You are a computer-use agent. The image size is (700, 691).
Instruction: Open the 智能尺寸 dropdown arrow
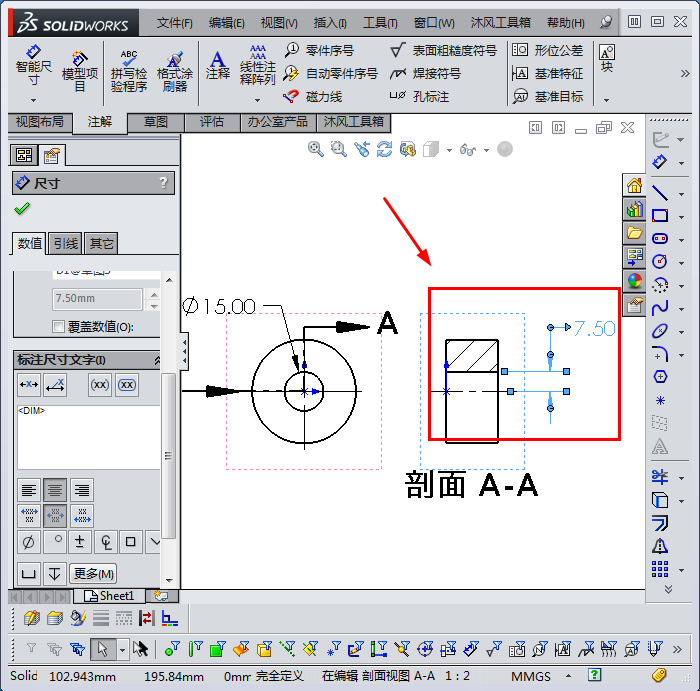pos(32,100)
